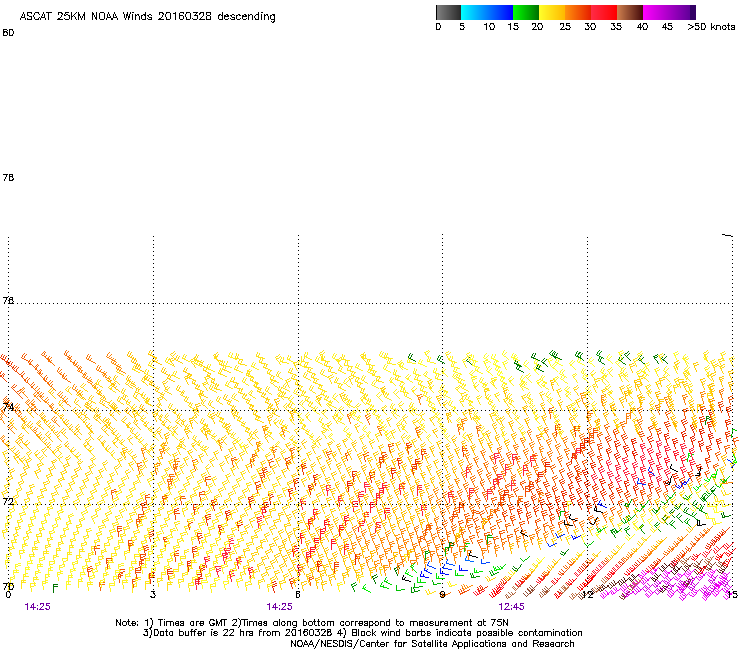The height and width of the screenshot is (650, 740).
Task: Click the plot title 'ASCAT 25KM NOAA Winds 20160328 descending'
Action: point(147,17)
